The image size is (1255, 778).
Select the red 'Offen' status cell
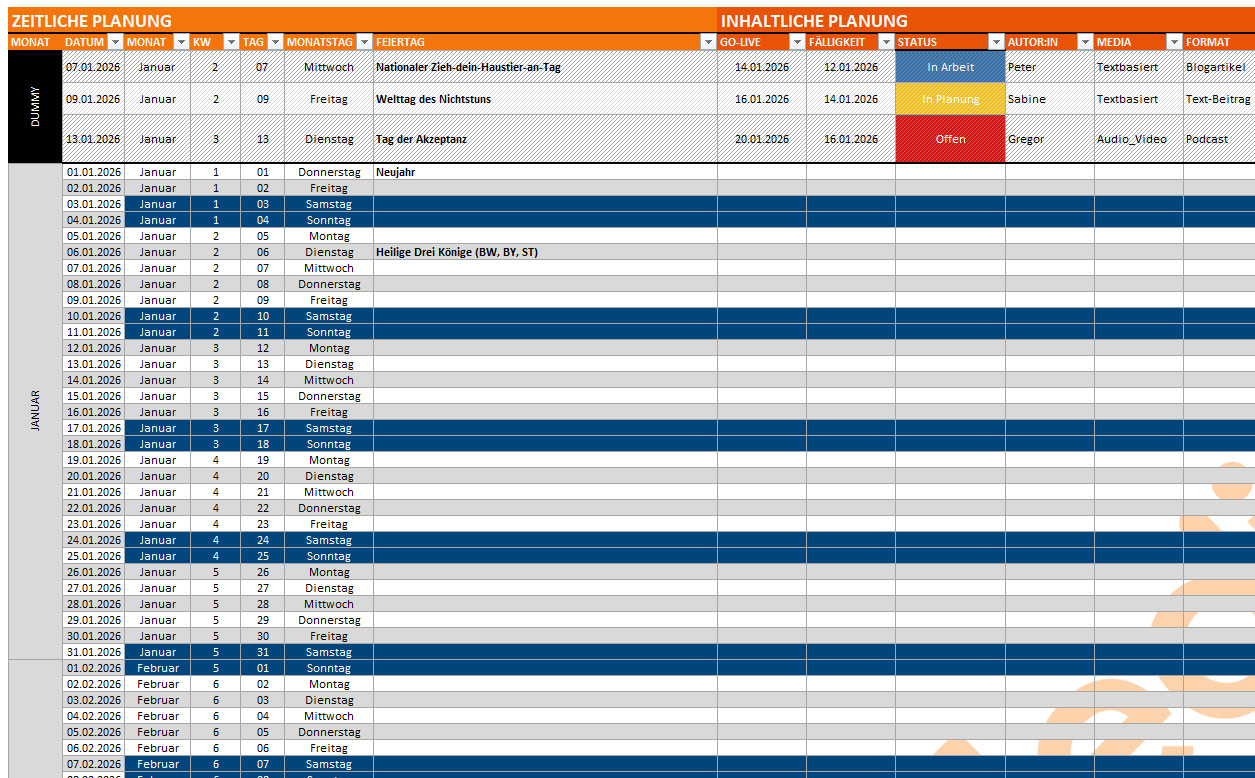pos(950,139)
